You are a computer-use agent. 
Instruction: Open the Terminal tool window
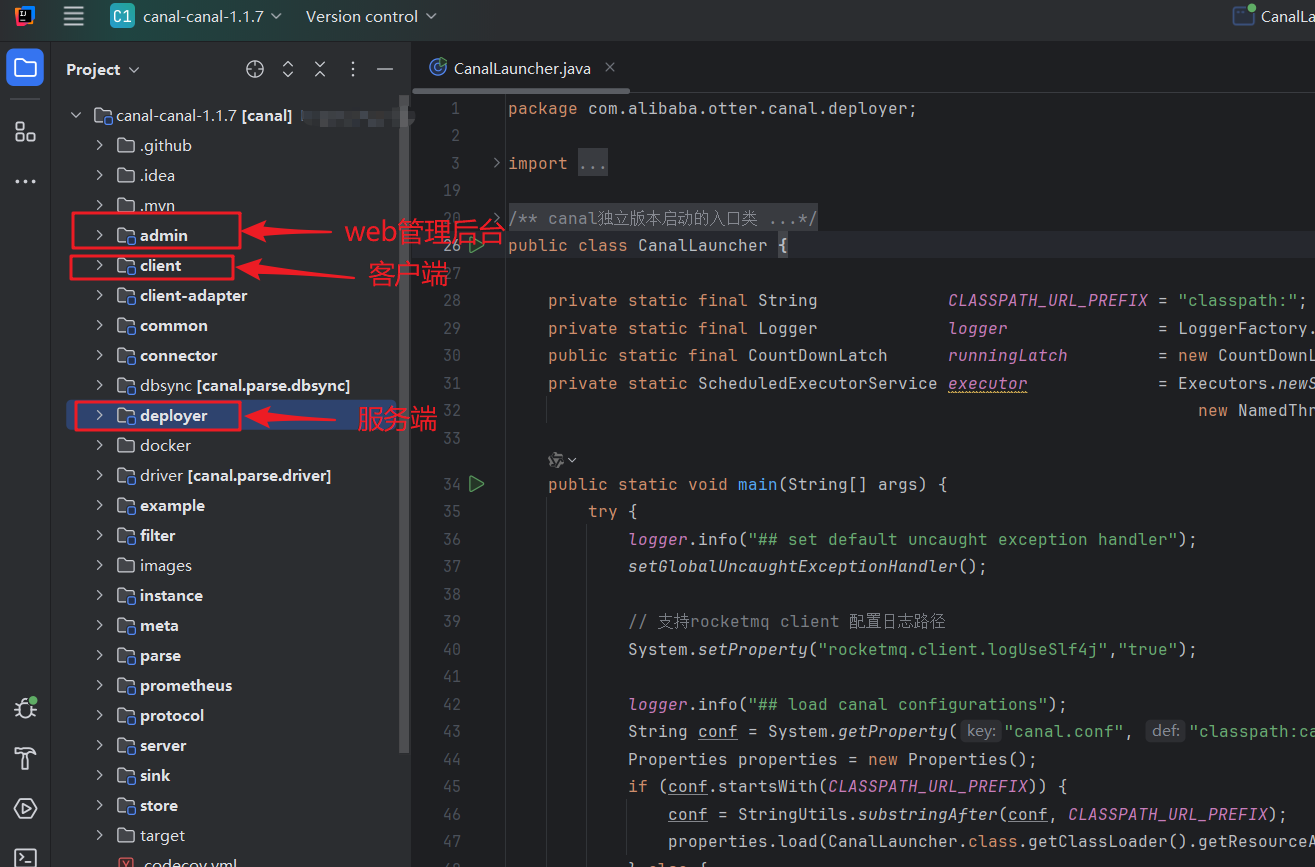(x=25, y=857)
